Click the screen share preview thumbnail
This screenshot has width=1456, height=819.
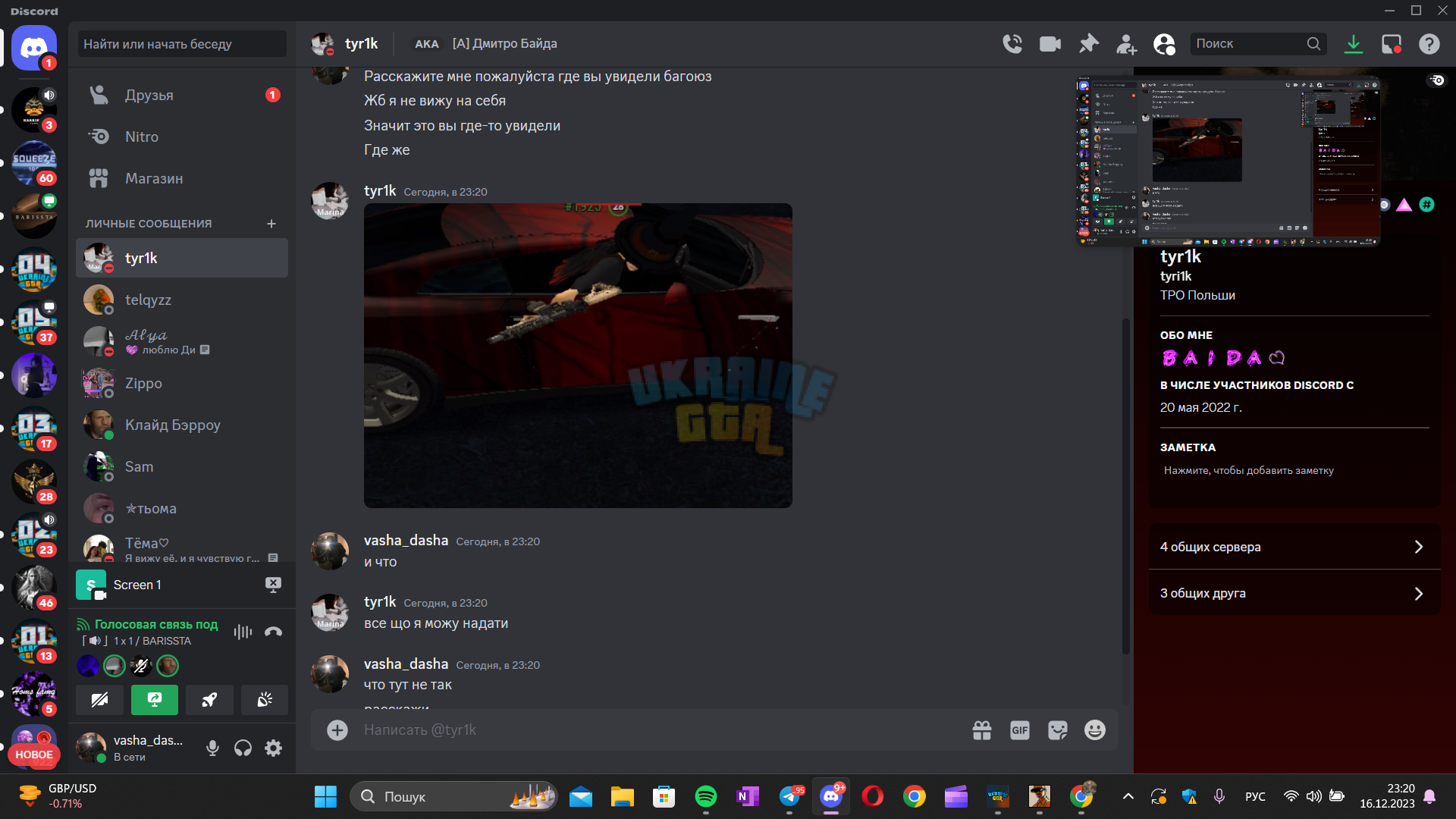1228,162
